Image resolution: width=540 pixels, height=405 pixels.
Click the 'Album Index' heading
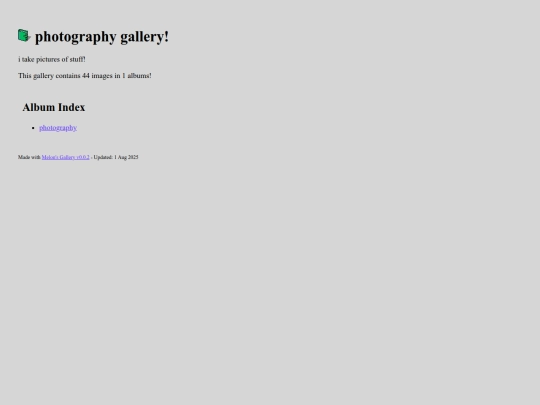point(54,107)
